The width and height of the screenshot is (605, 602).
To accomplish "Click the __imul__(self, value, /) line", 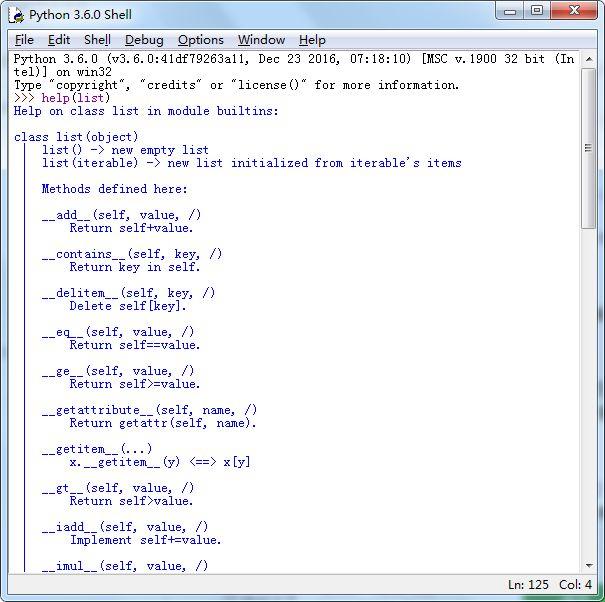I will click(x=125, y=566).
